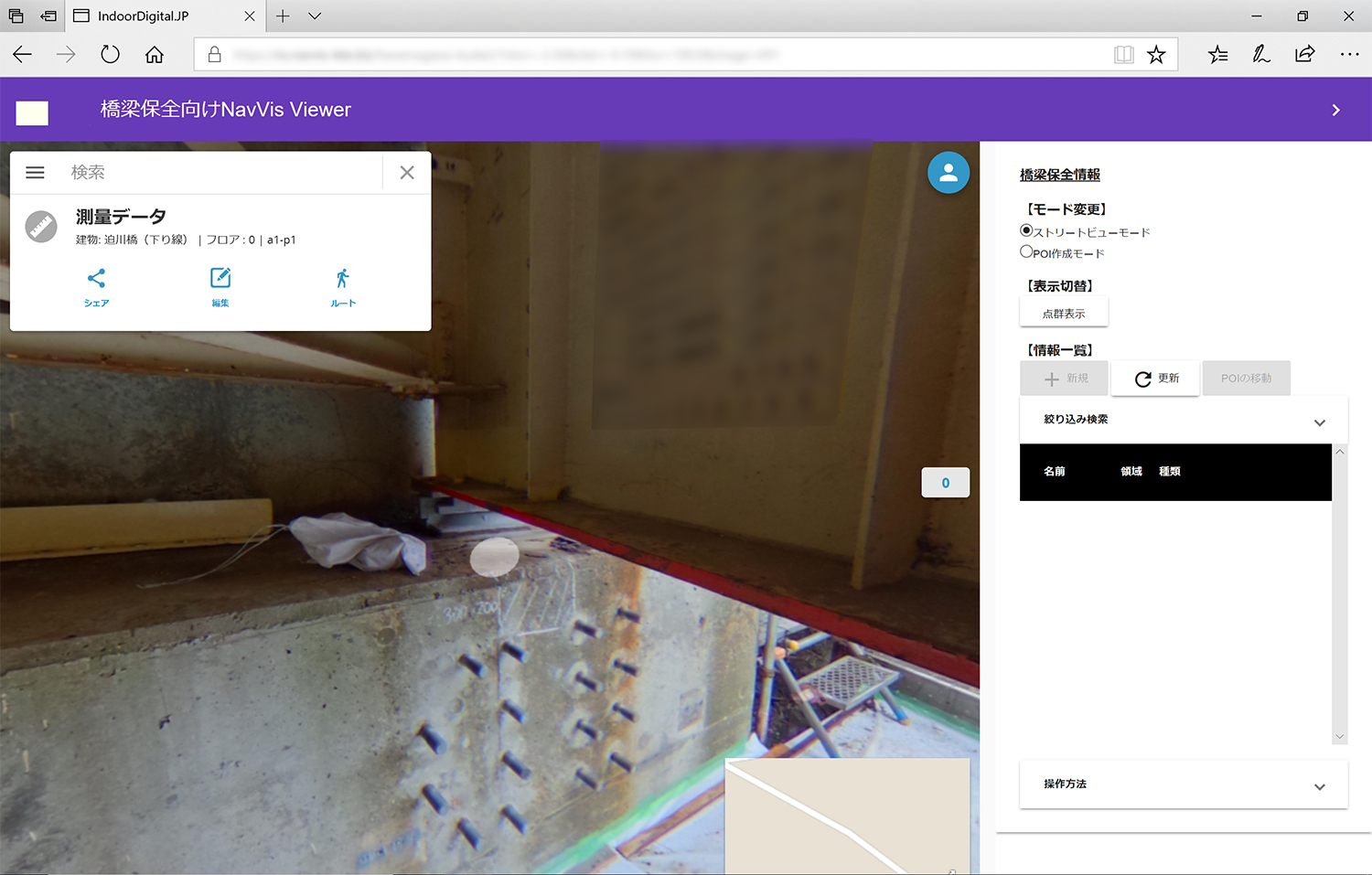Viewport: 1372px width, 875px height.
Task: Select POI作成モード radio button
Action: pos(1026,251)
